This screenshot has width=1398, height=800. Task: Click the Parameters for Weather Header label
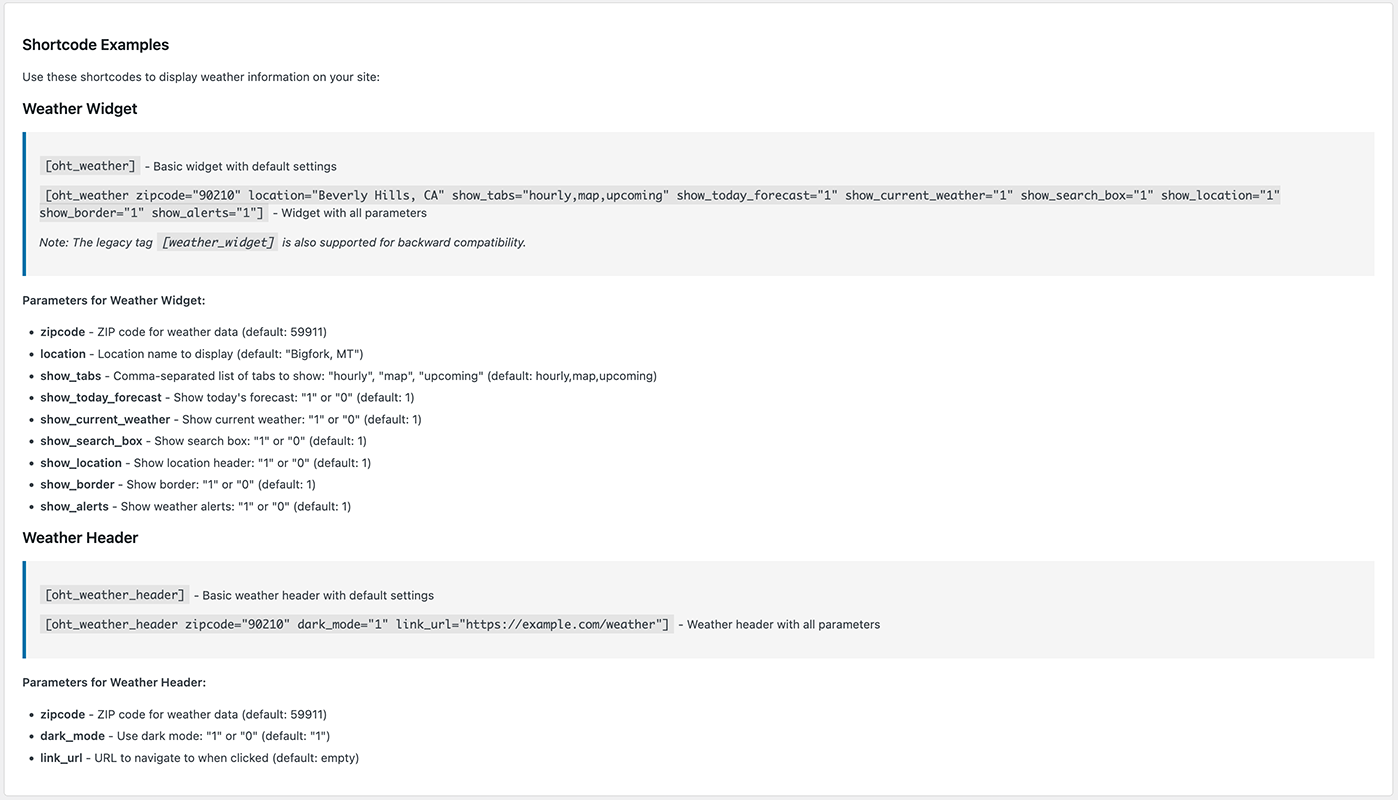tap(114, 683)
